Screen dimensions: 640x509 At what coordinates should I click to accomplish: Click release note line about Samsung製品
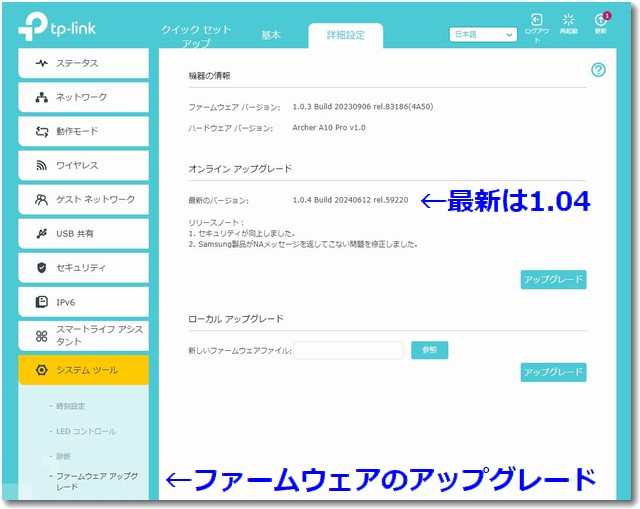tap(302, 244)
